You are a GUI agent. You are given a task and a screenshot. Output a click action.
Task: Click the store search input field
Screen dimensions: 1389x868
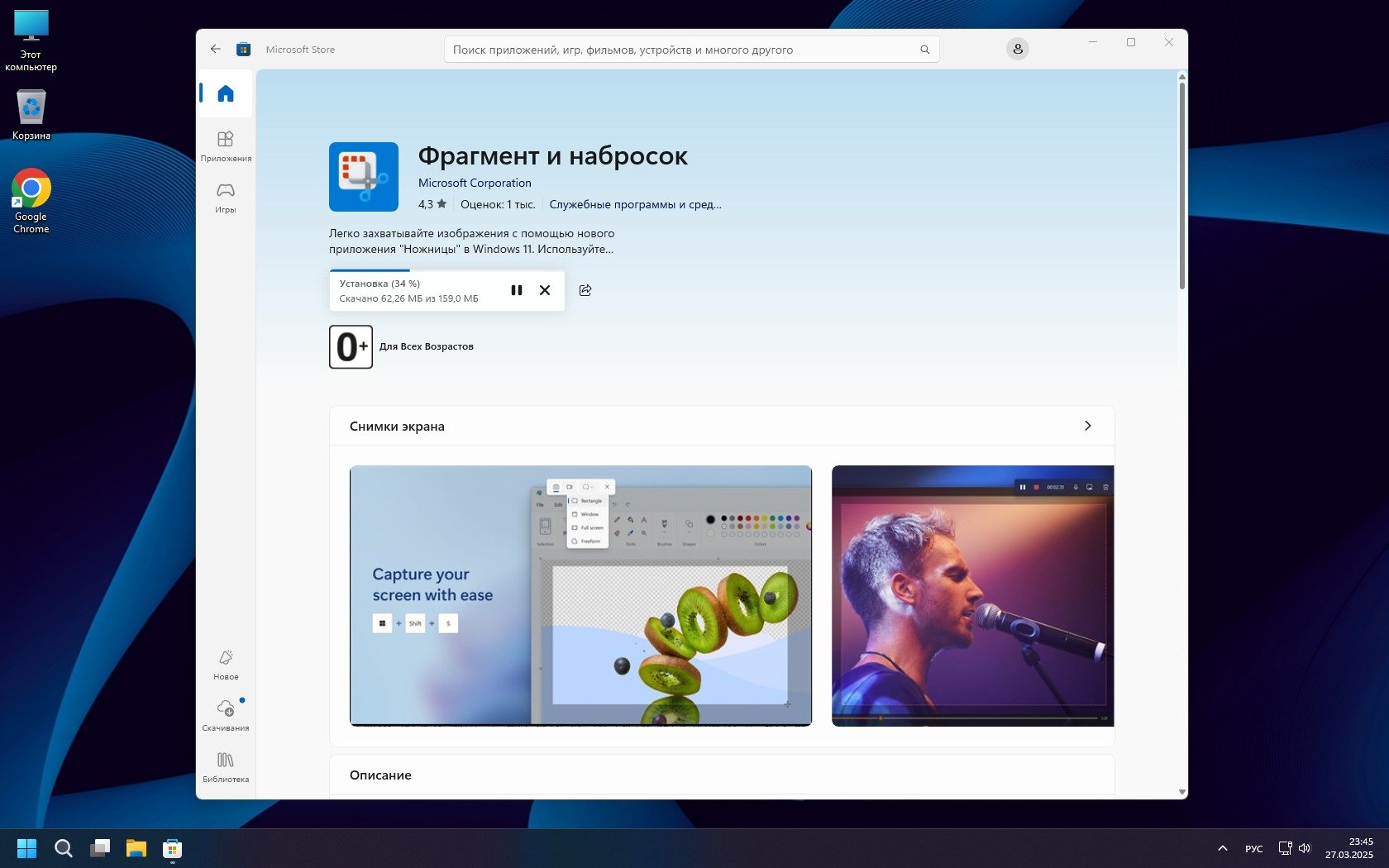click(678, 50)
